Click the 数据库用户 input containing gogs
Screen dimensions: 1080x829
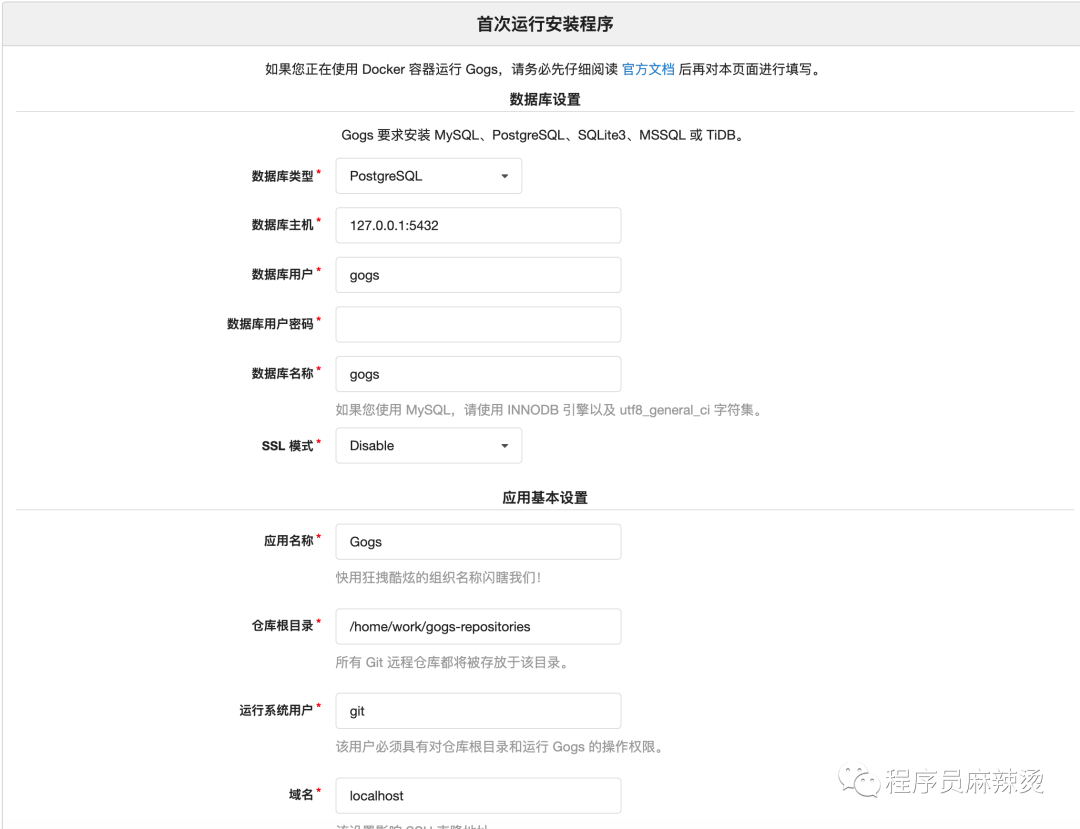point(478,275)
